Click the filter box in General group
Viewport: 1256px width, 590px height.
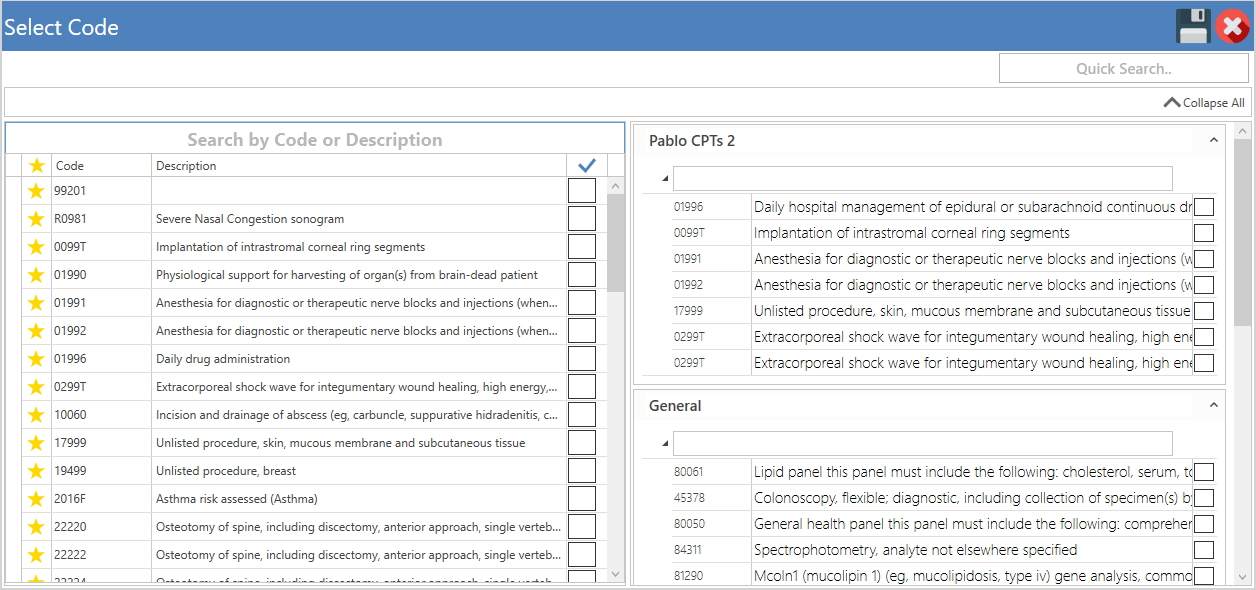922,443
